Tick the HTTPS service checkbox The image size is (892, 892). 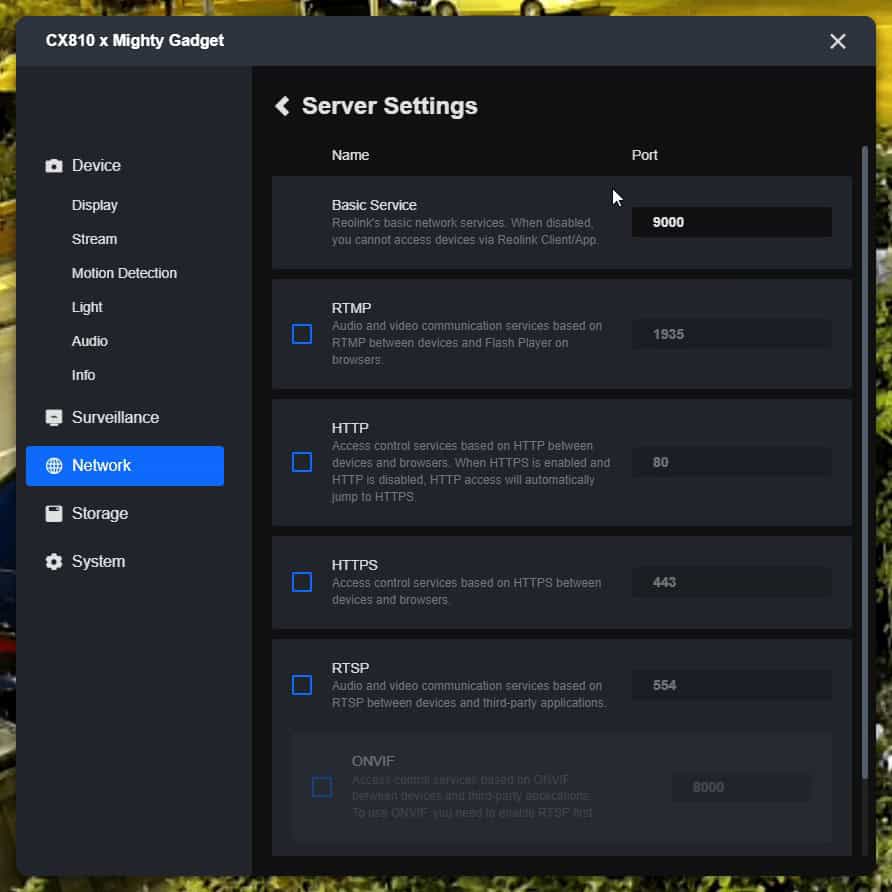302,582
